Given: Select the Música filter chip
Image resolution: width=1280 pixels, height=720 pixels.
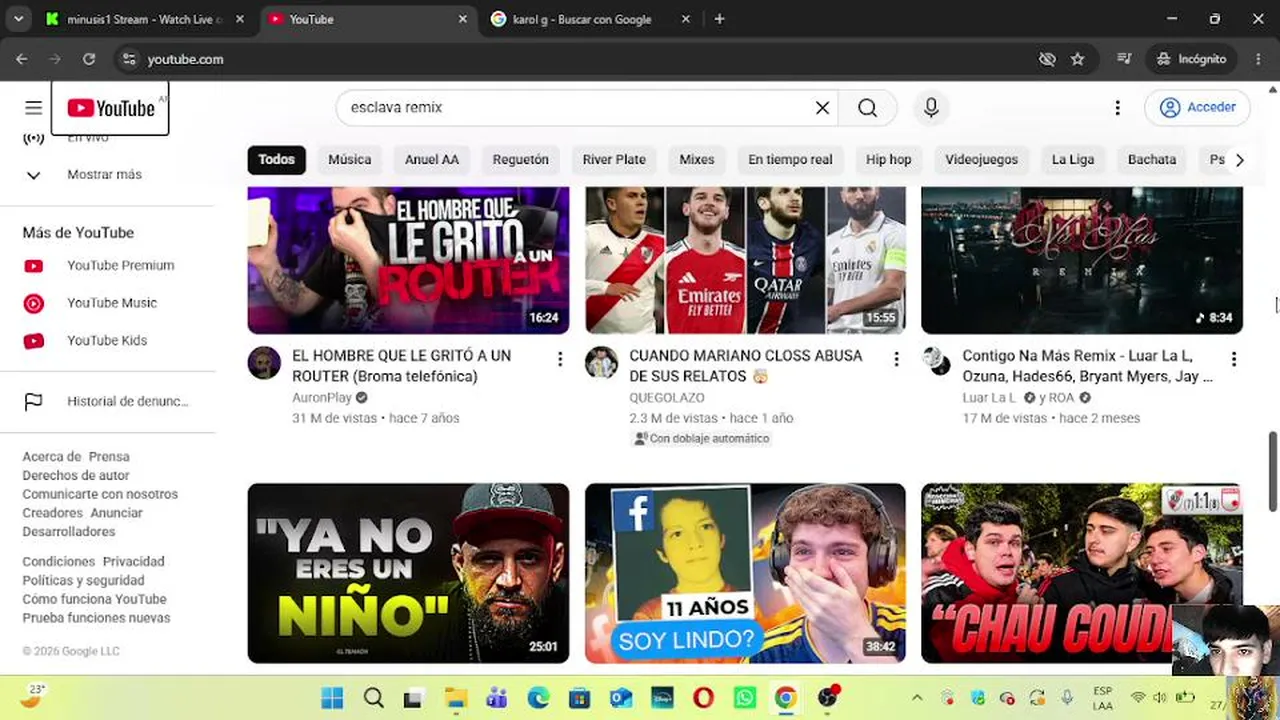Looking at the screenshot, I should click(350, 160).
